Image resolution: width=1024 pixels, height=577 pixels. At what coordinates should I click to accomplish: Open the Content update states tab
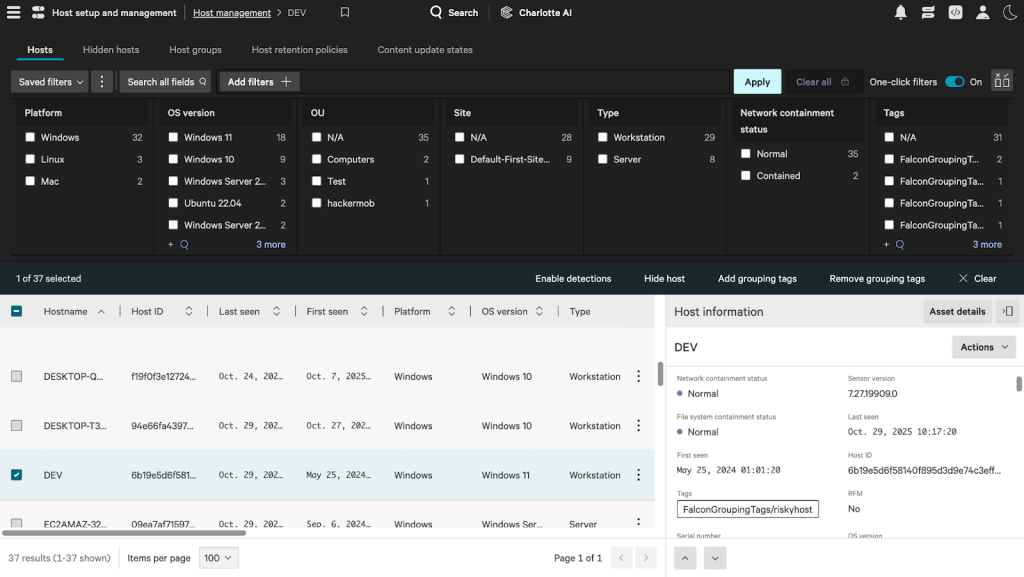[x=425, y=50]
